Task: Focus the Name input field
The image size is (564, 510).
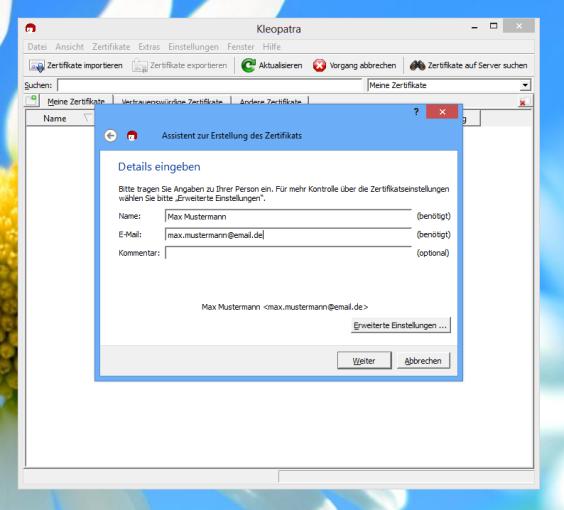Action: [x=288, y=217]
